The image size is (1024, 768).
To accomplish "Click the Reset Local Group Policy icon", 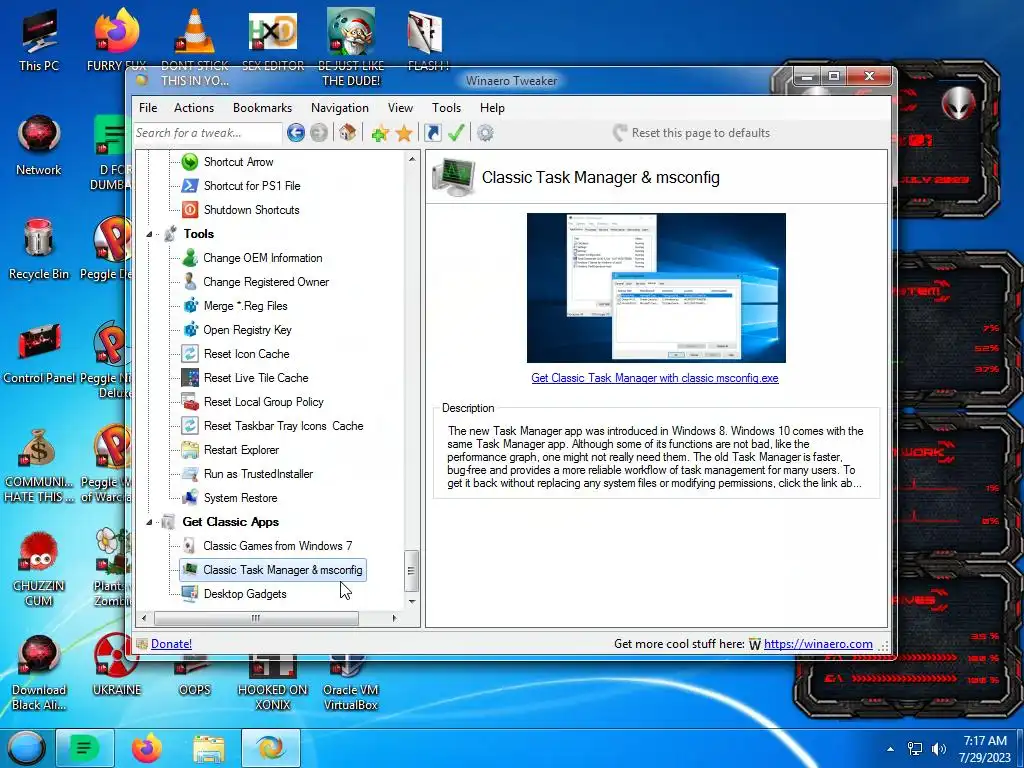I will [x=189, y=402].
